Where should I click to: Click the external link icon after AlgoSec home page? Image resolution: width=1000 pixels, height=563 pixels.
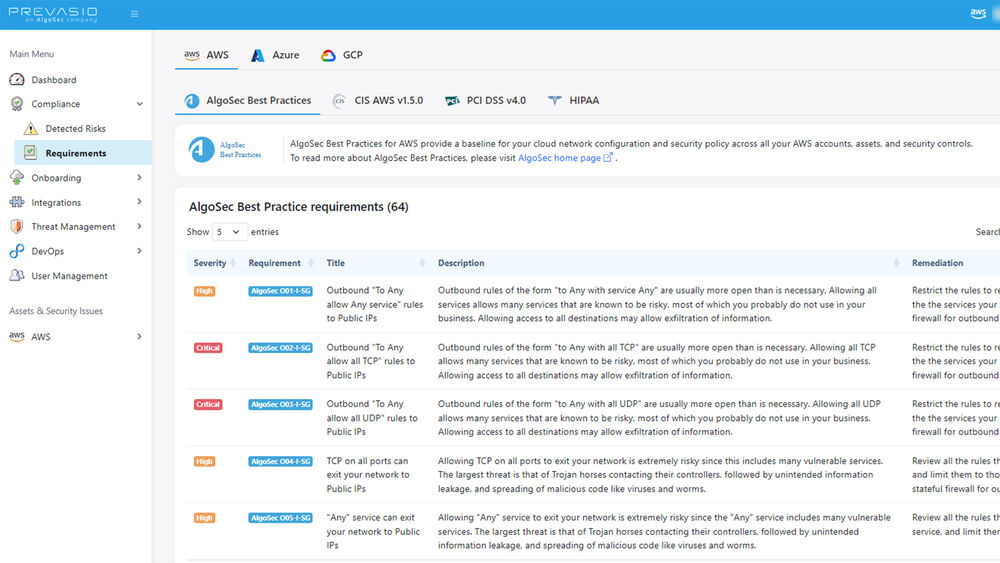pos(608,157)
